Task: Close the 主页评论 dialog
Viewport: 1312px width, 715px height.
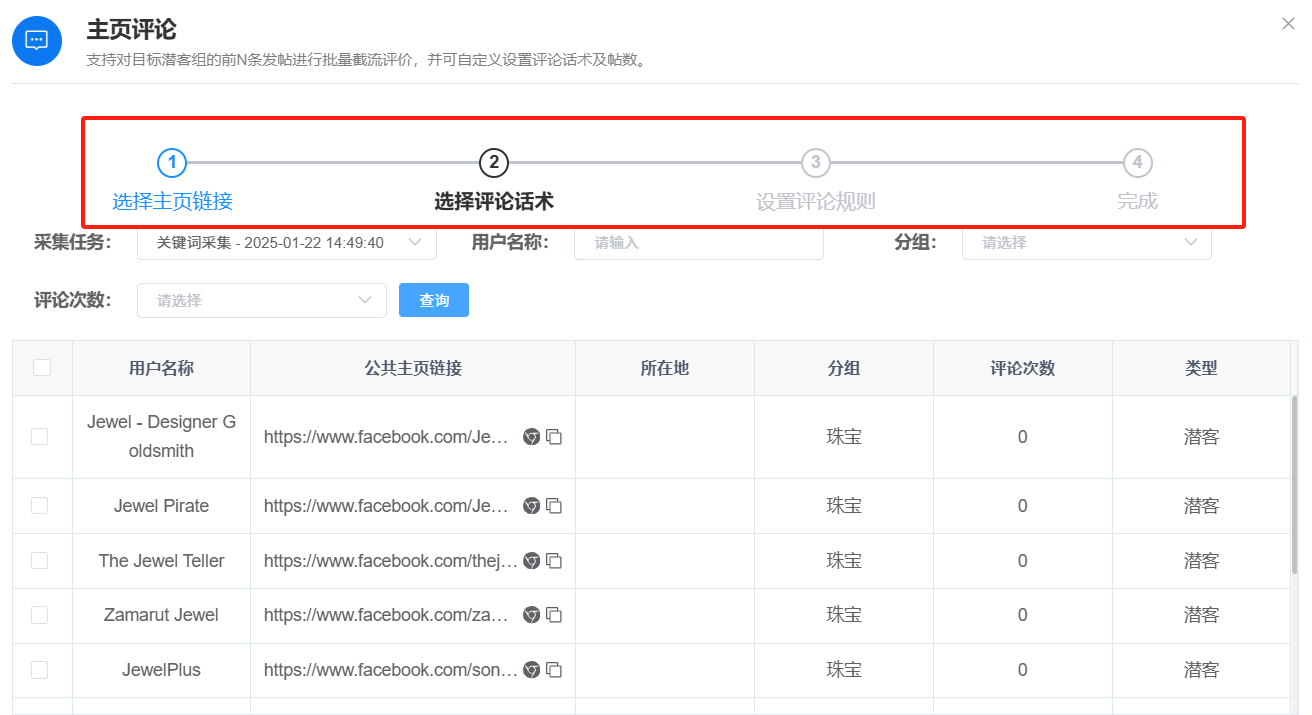Action: (1288, 24)
